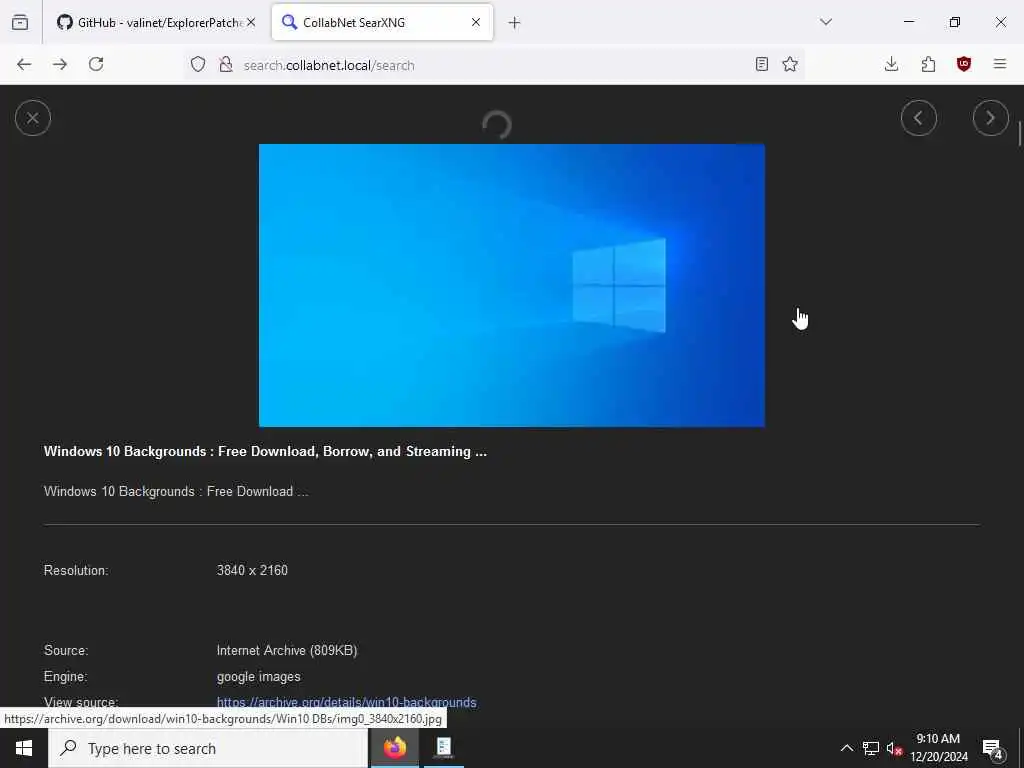Viewport: 1024px width, 768px height.
Task: Open uBlock Origin popup
Action: [x=963, y=64]
